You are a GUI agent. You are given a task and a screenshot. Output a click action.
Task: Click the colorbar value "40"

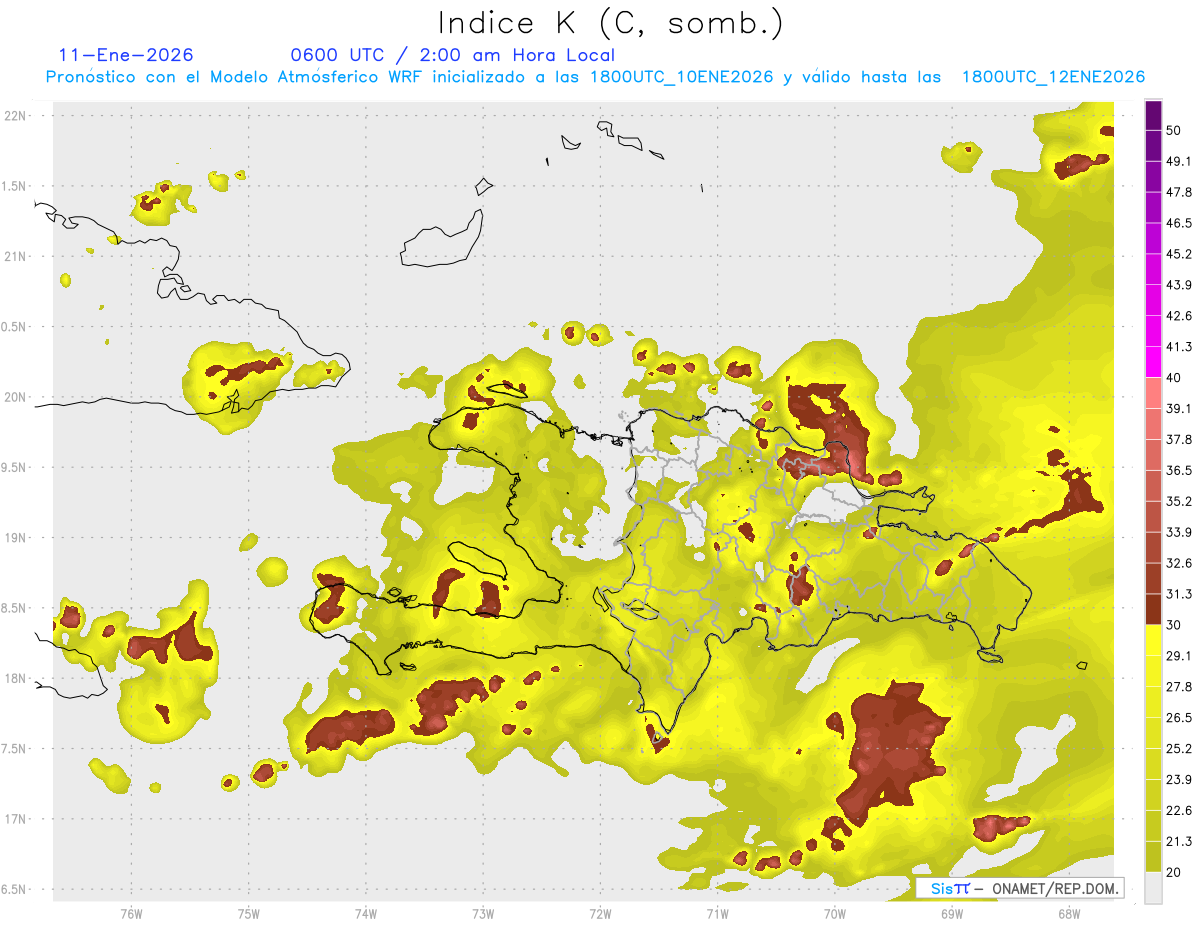click(1174, 378)
